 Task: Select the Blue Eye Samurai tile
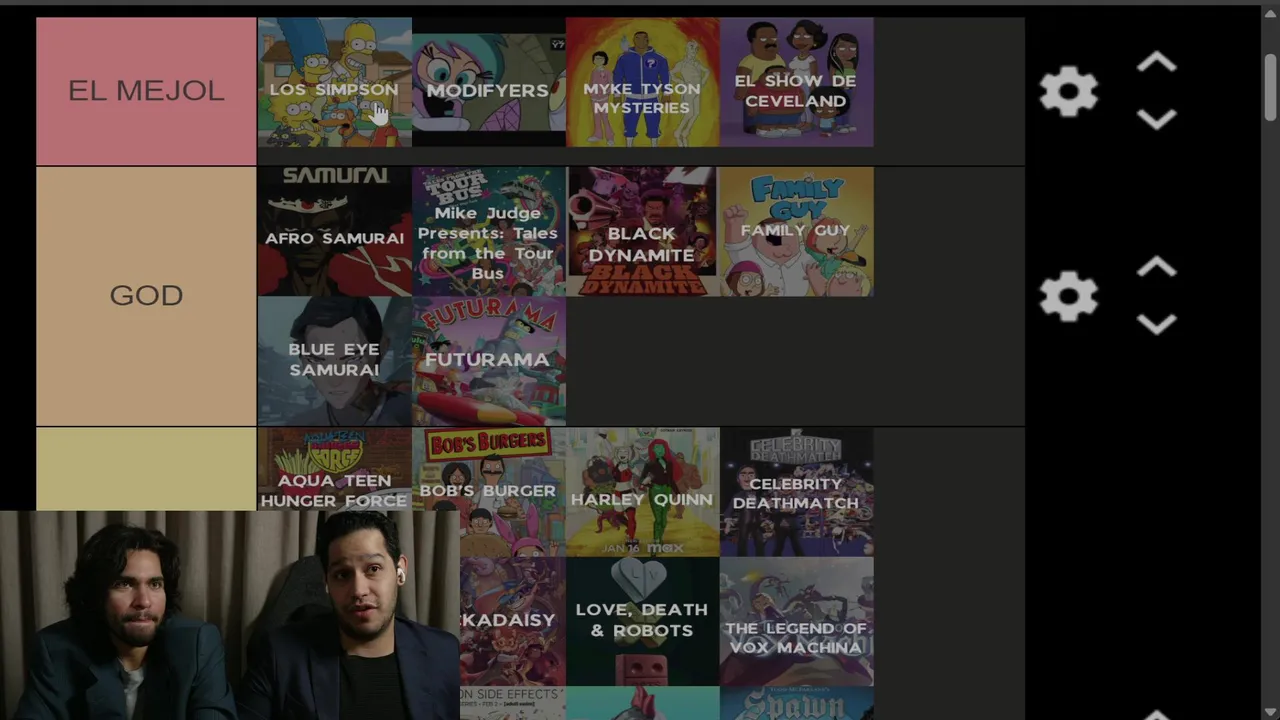pos(334,361)
